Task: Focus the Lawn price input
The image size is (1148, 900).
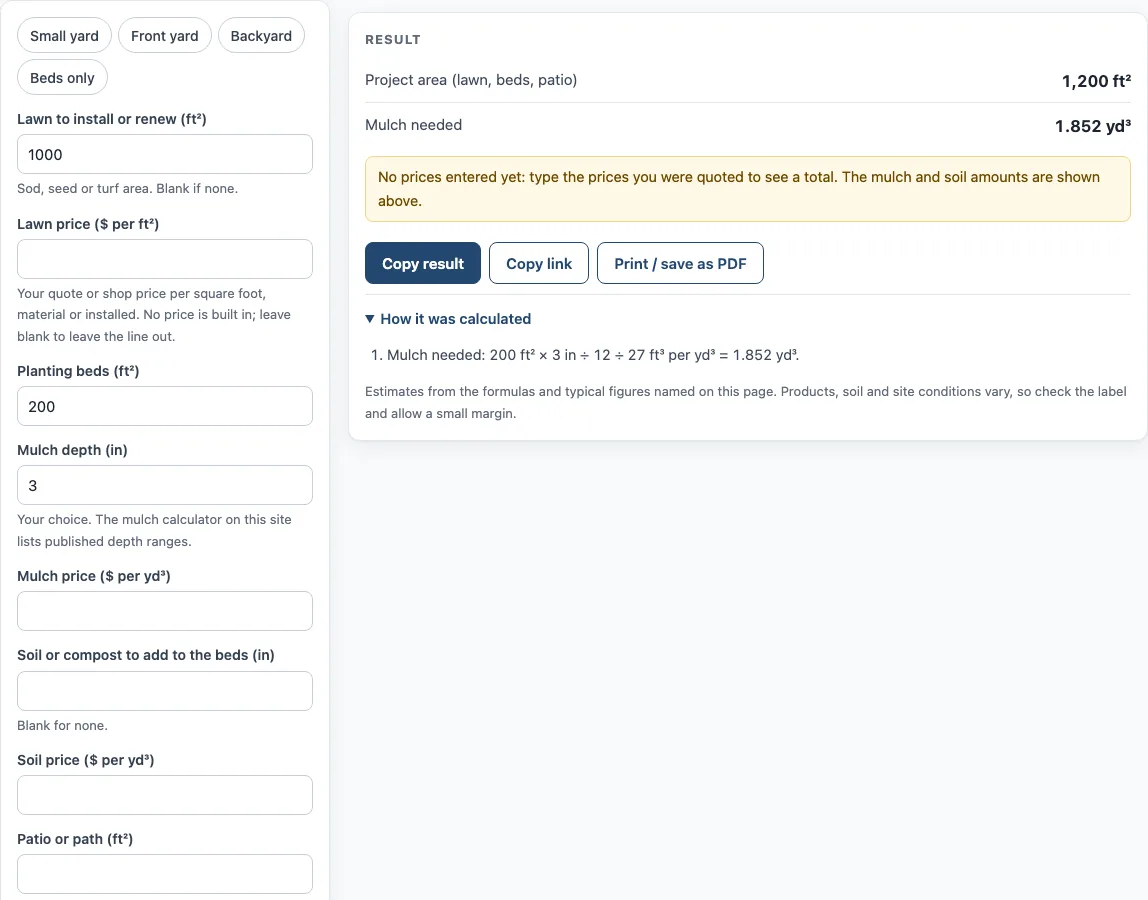Action: coord(165,259)
